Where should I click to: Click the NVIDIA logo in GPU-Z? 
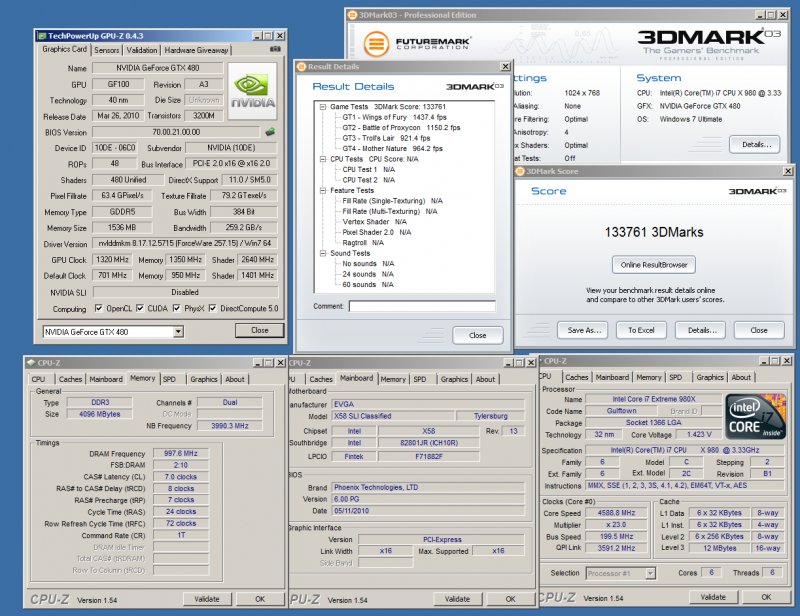pyautogui.click(x=253, y=91)
